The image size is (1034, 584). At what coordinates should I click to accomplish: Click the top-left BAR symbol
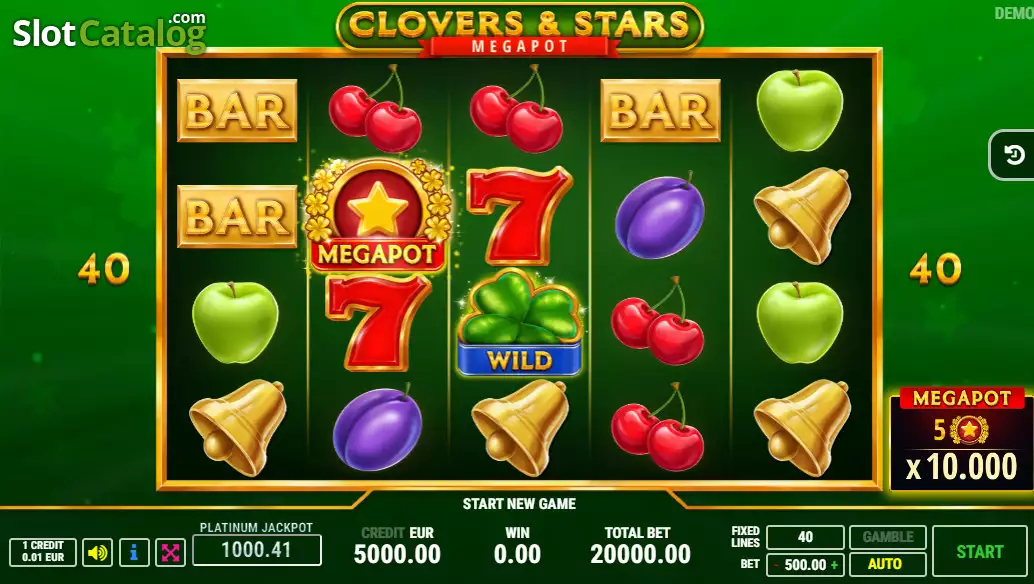(237, 110)
